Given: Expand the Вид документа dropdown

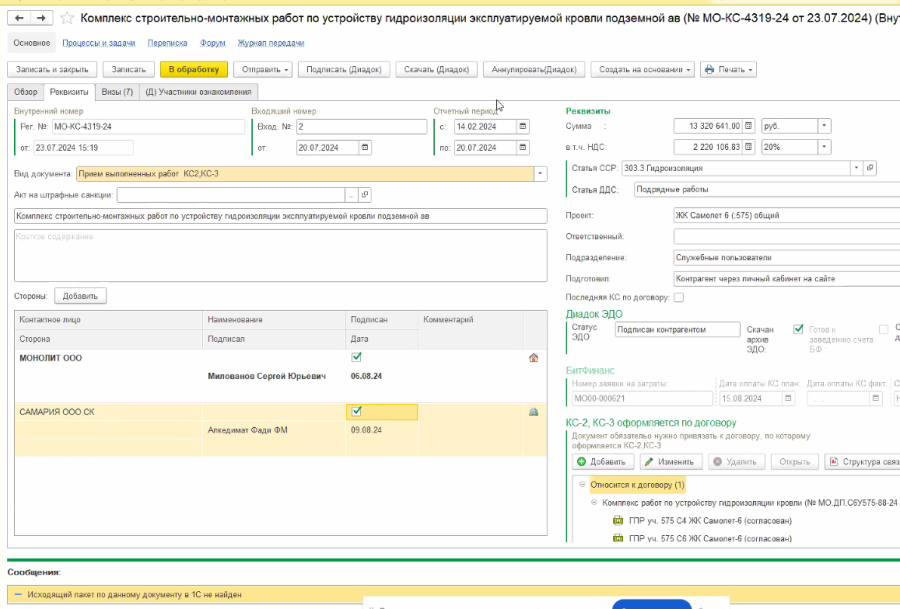Looking at the screenshot, I should pos(541,173).
